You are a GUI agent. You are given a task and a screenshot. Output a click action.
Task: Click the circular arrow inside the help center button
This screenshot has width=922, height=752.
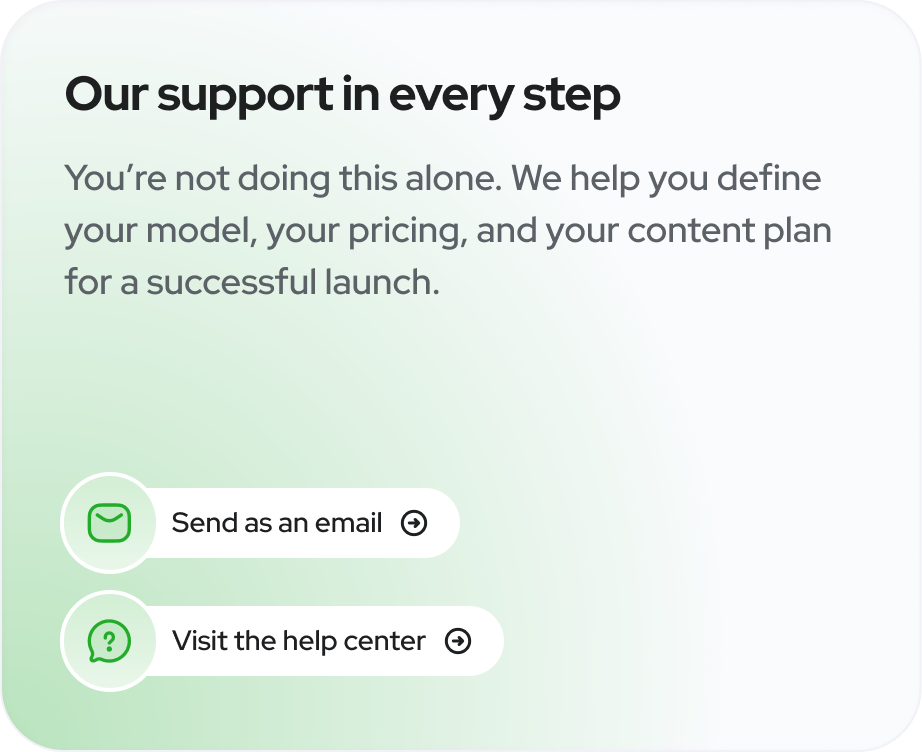point(459,641)
